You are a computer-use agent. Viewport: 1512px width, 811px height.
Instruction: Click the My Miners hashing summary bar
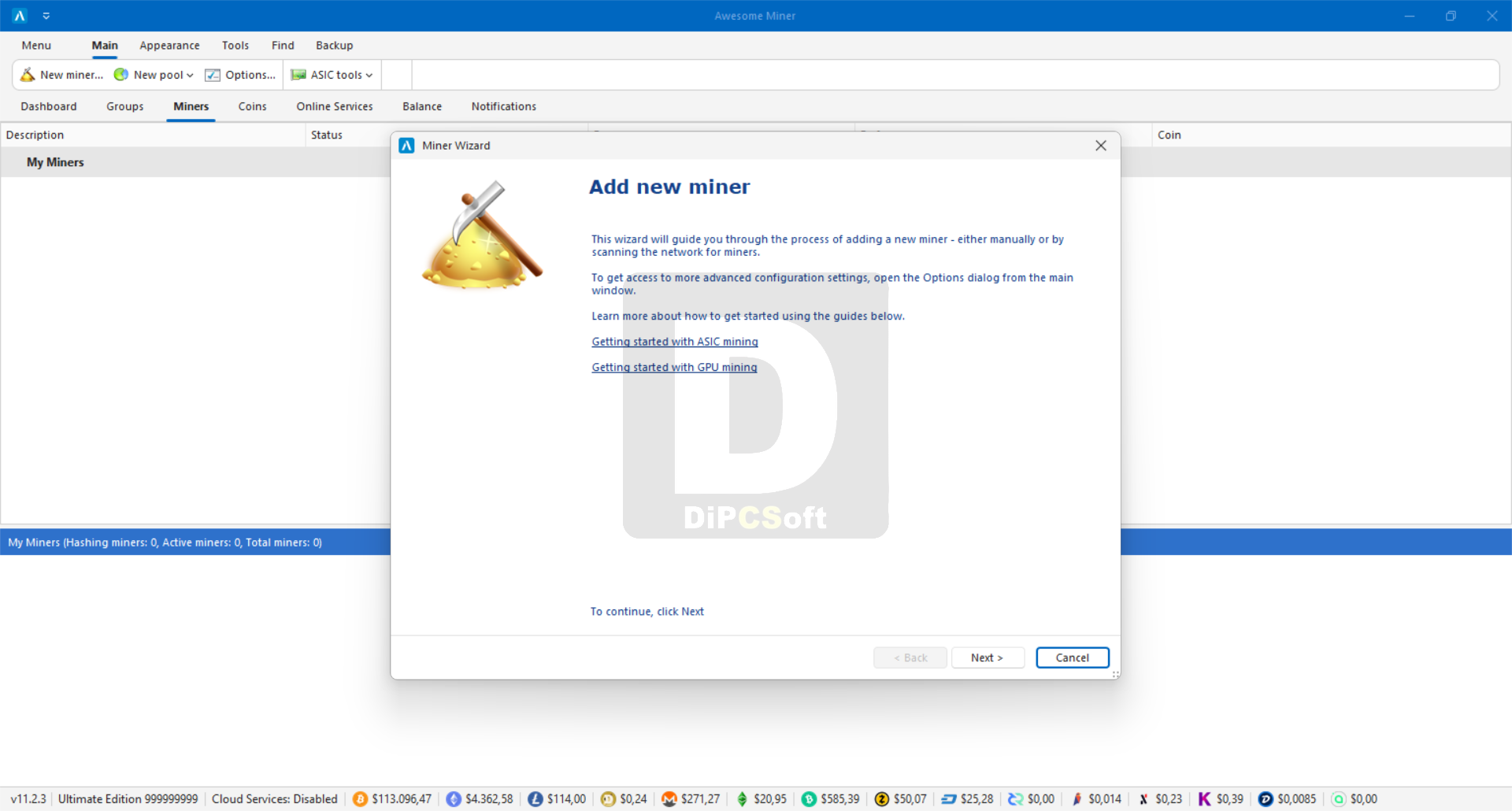pos(195,543)
